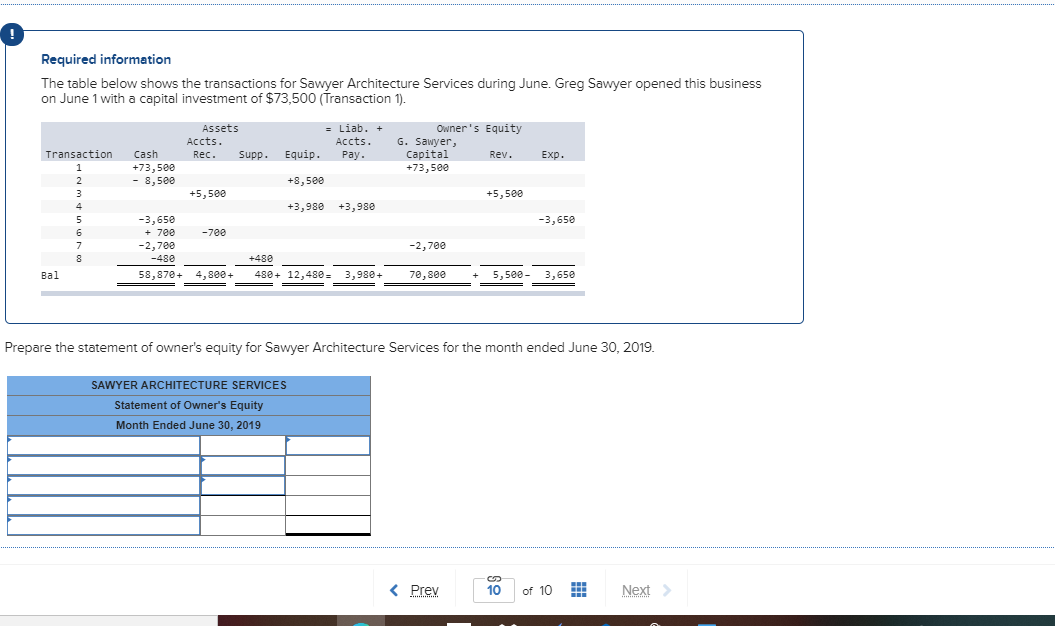Click the right chevron beside Next
Image resolution: width=1055 pixels, height=626 pixels.
[x=666, y=590]
